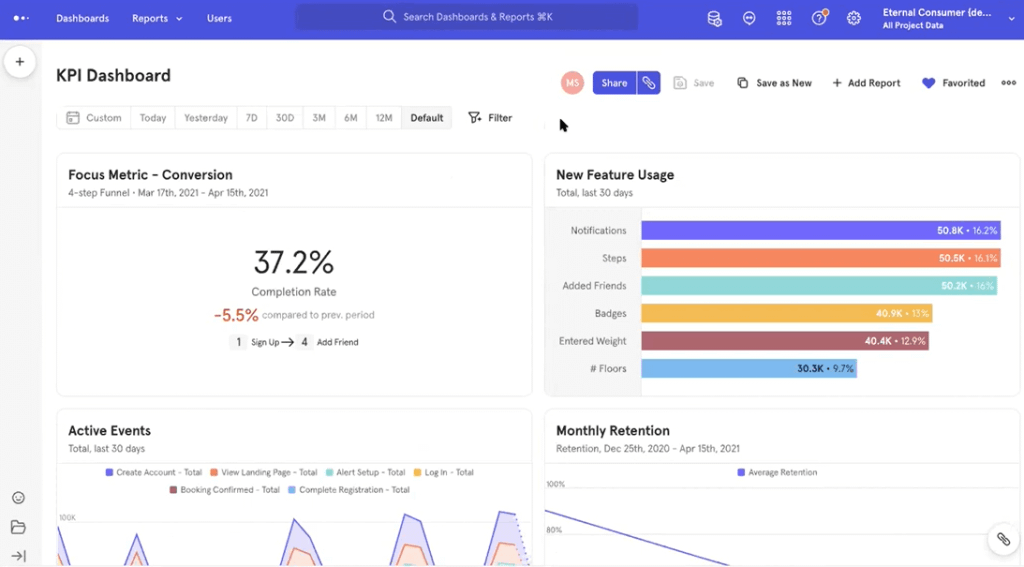
Task: Open the folder icon in left sidebar
Action: [x=18, y=527]
